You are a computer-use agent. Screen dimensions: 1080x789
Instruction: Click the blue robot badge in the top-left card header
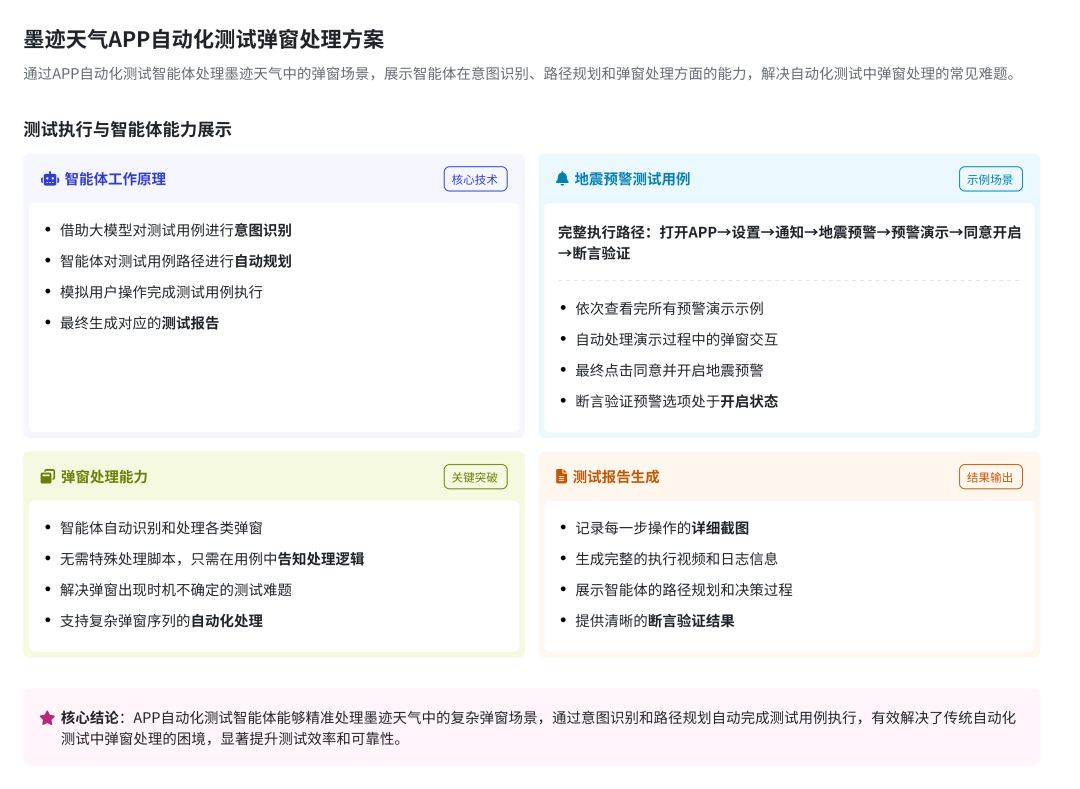(x=48, y=179)
